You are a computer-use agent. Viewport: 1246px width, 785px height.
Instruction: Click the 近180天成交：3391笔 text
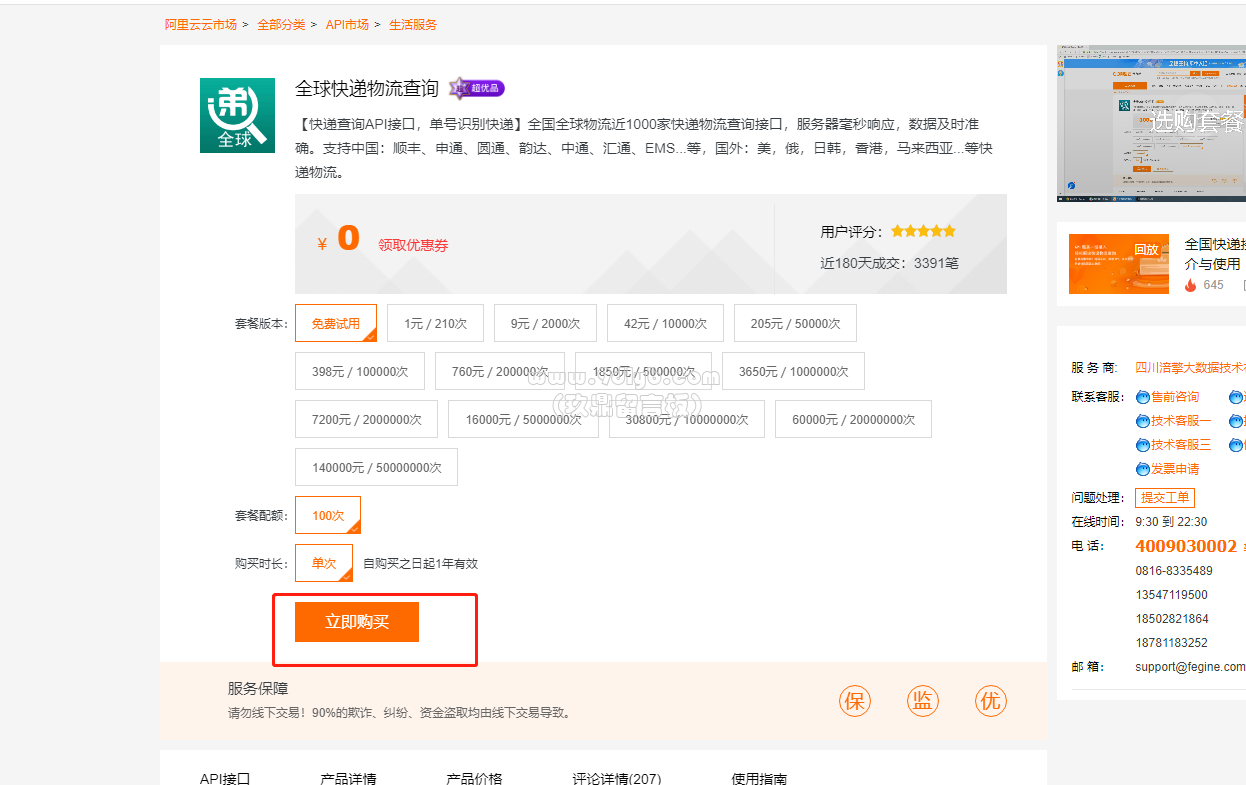[889, 264]
